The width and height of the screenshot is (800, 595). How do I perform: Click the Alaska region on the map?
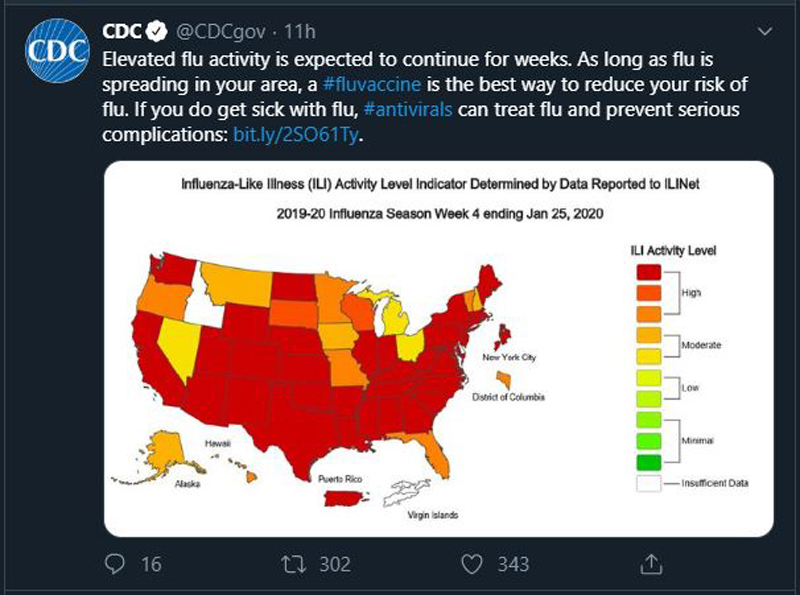click(166, 456)
